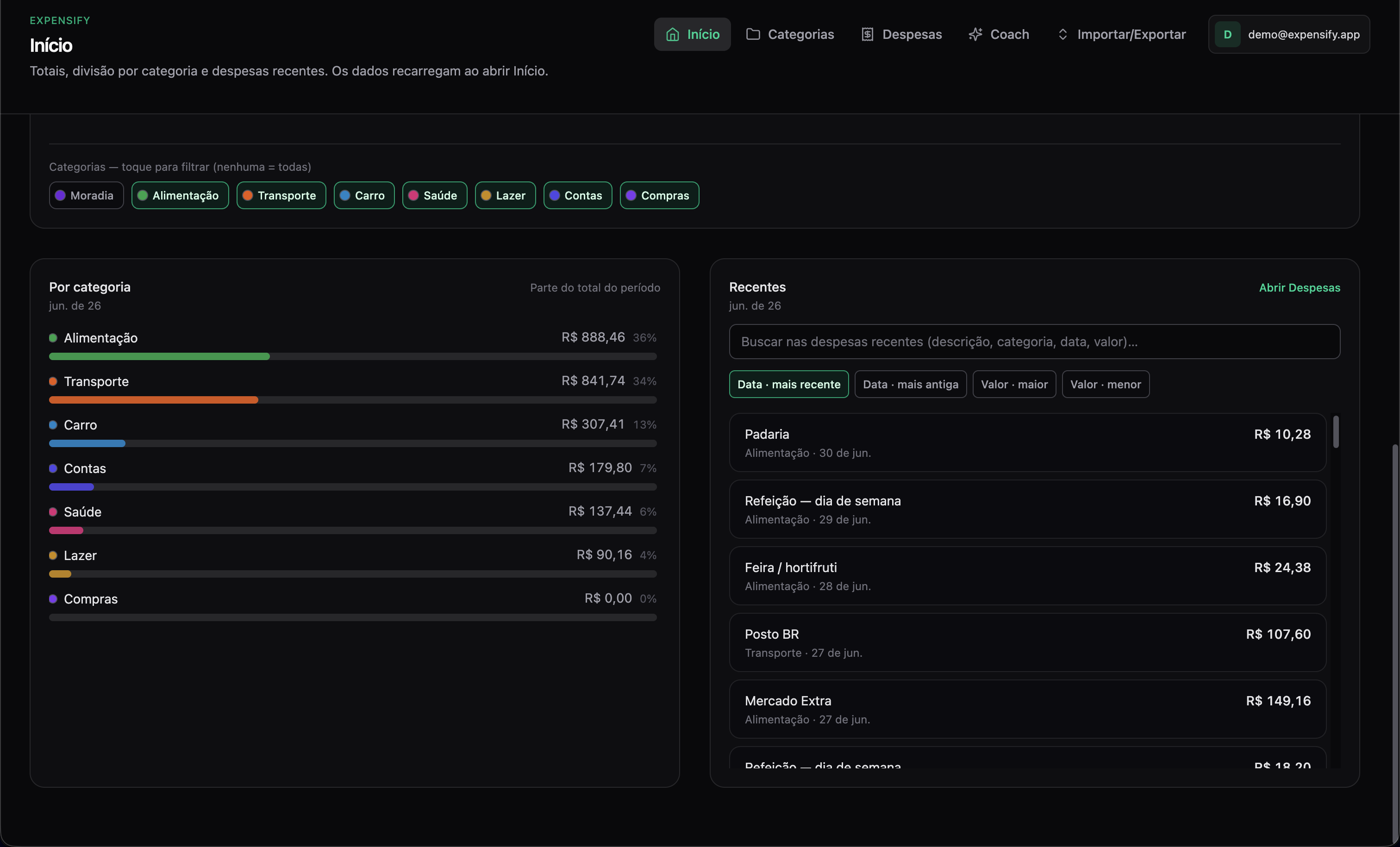The width and height of the screenshot is (1400, 847).
Task: Click the green dot in Alimentação chip
Action: pos(143,195)
